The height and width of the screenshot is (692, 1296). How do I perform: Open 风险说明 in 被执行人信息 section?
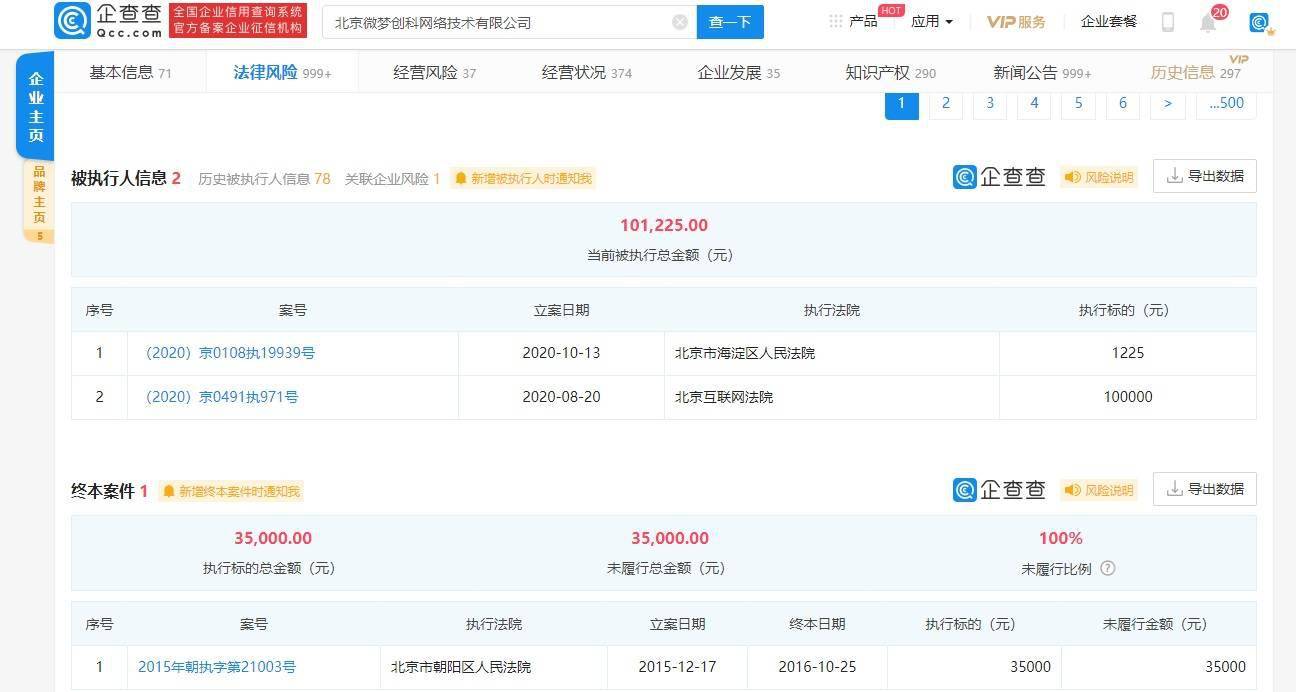[1098, 177]
